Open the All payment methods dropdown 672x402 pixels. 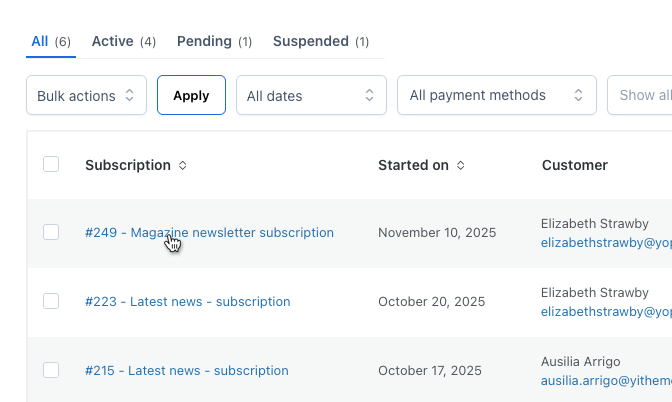[496, 96]
